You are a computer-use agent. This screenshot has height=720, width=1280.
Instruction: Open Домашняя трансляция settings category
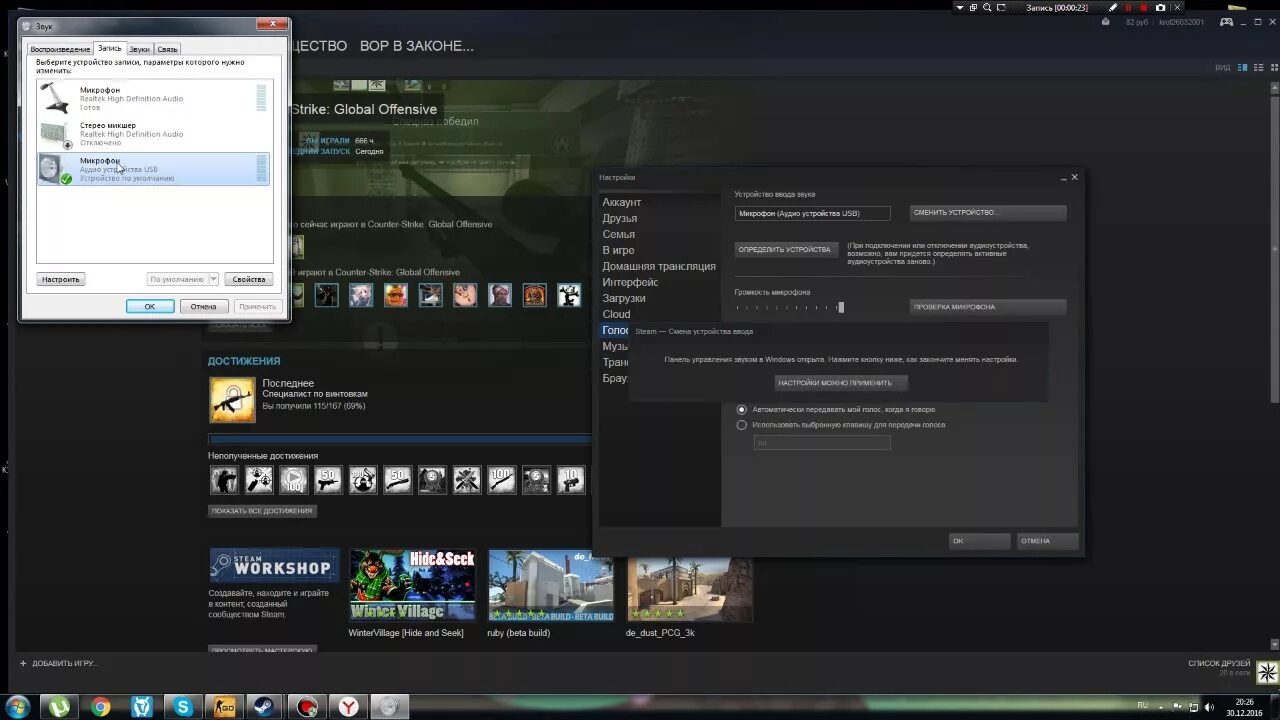(x=659, y=266)
